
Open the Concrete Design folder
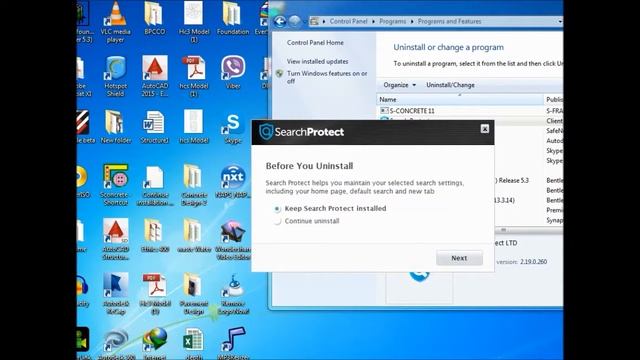point(193,185)
